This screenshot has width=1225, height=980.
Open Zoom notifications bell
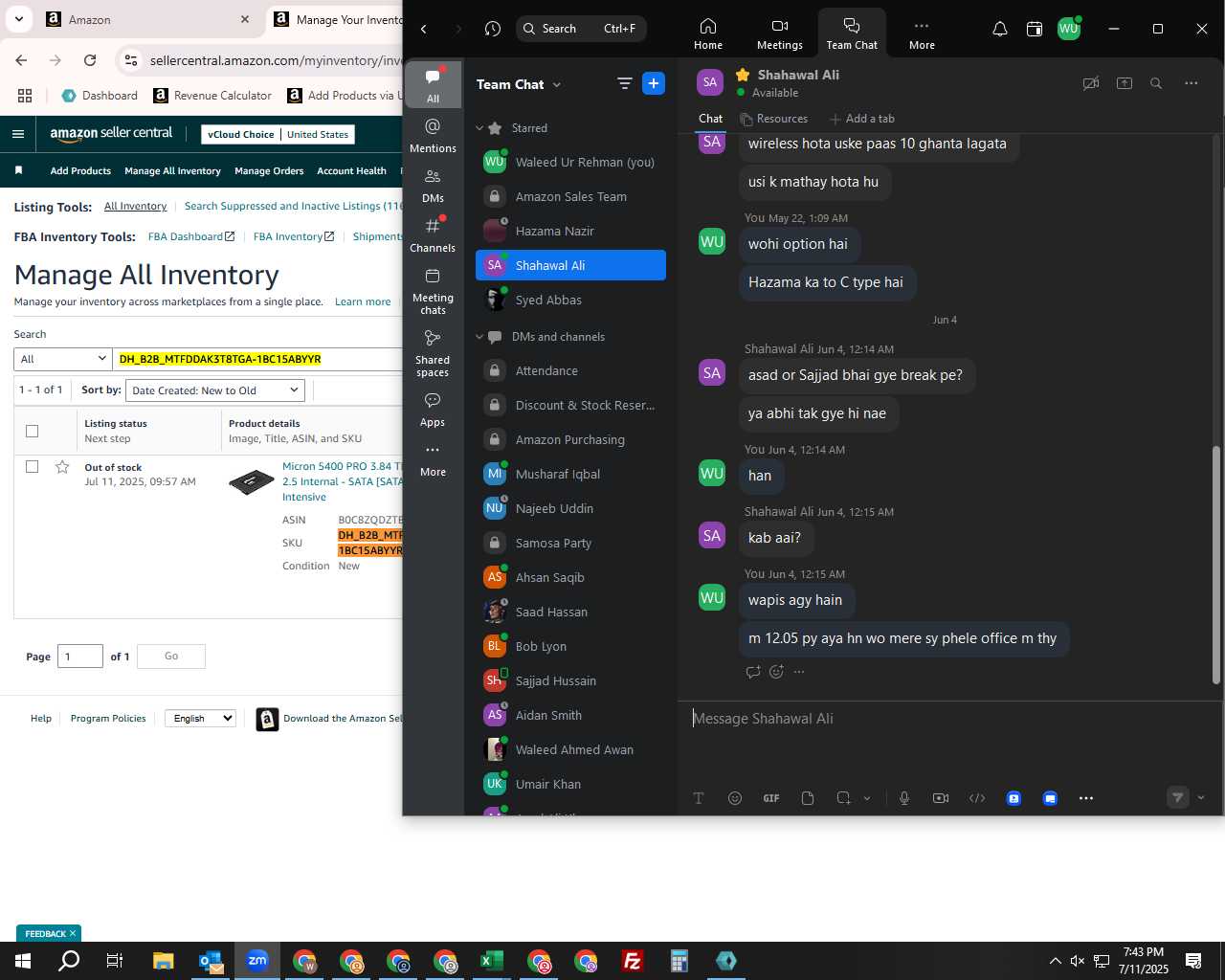[999, 29]
